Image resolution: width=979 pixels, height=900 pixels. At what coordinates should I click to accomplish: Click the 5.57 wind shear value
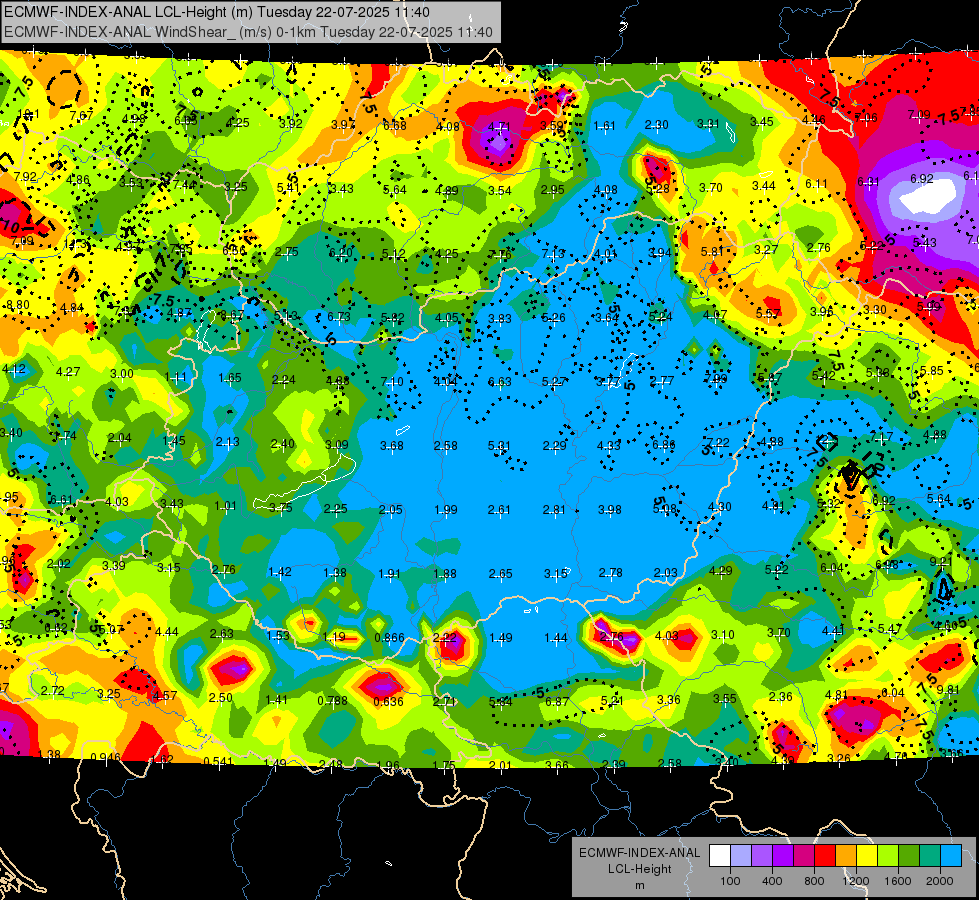click(768, 314)
